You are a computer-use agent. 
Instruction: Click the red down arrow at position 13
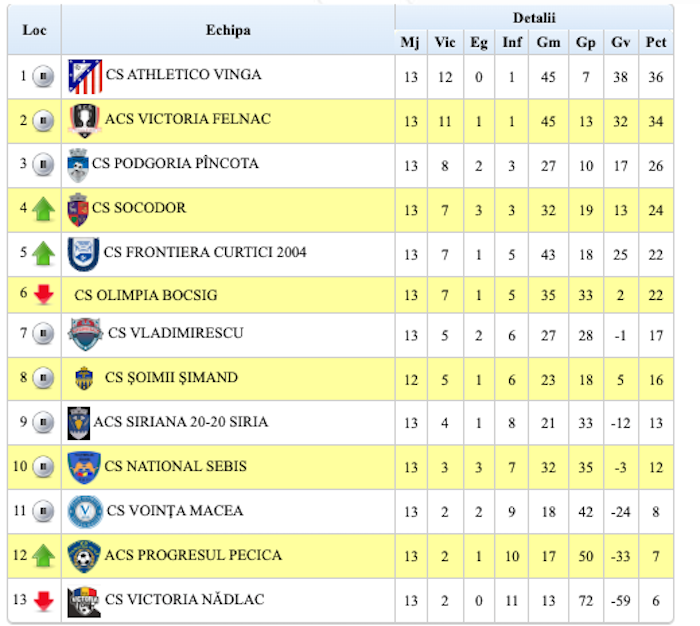click(42, 601)
